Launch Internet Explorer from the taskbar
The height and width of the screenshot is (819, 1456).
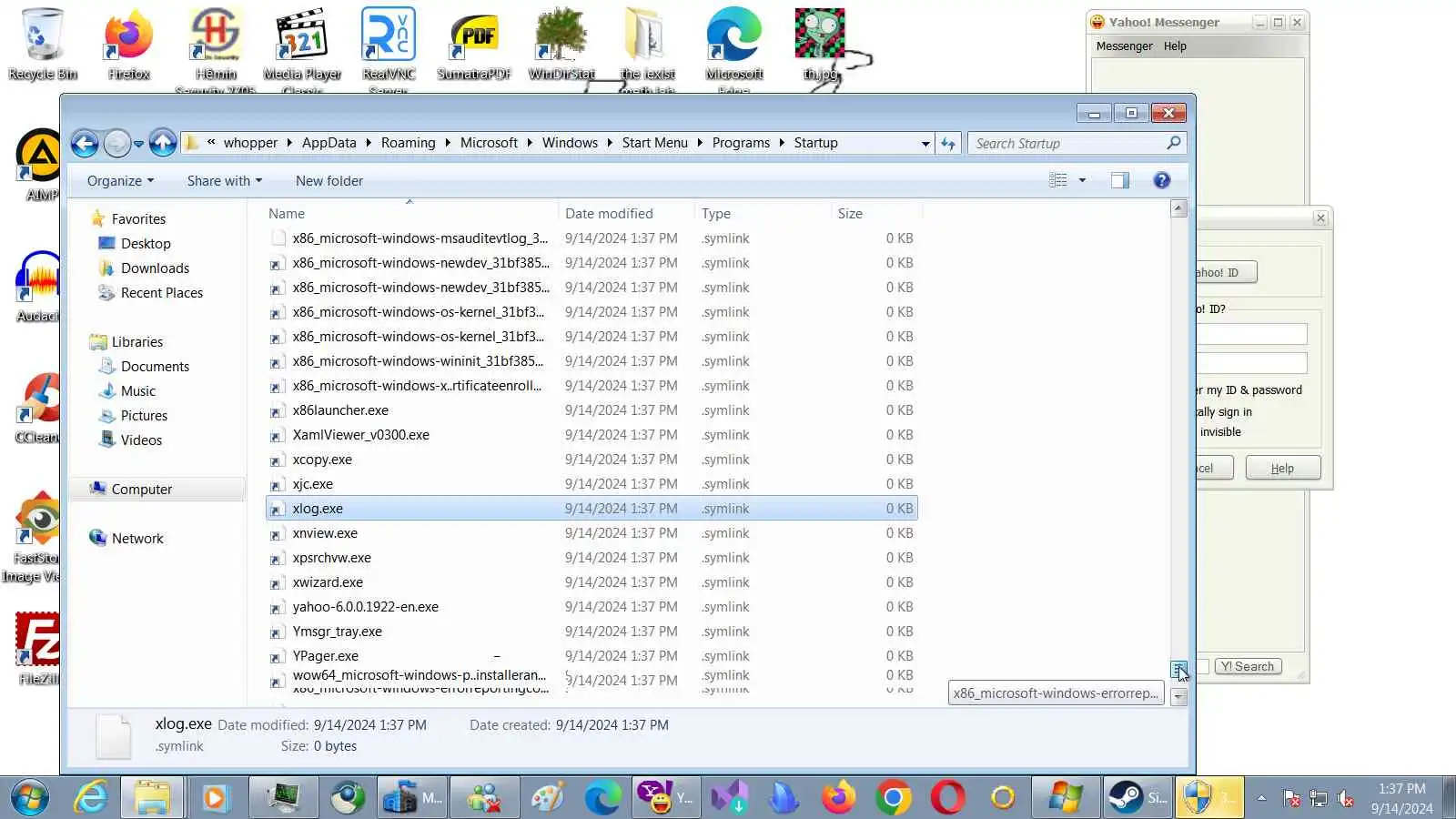91,798
